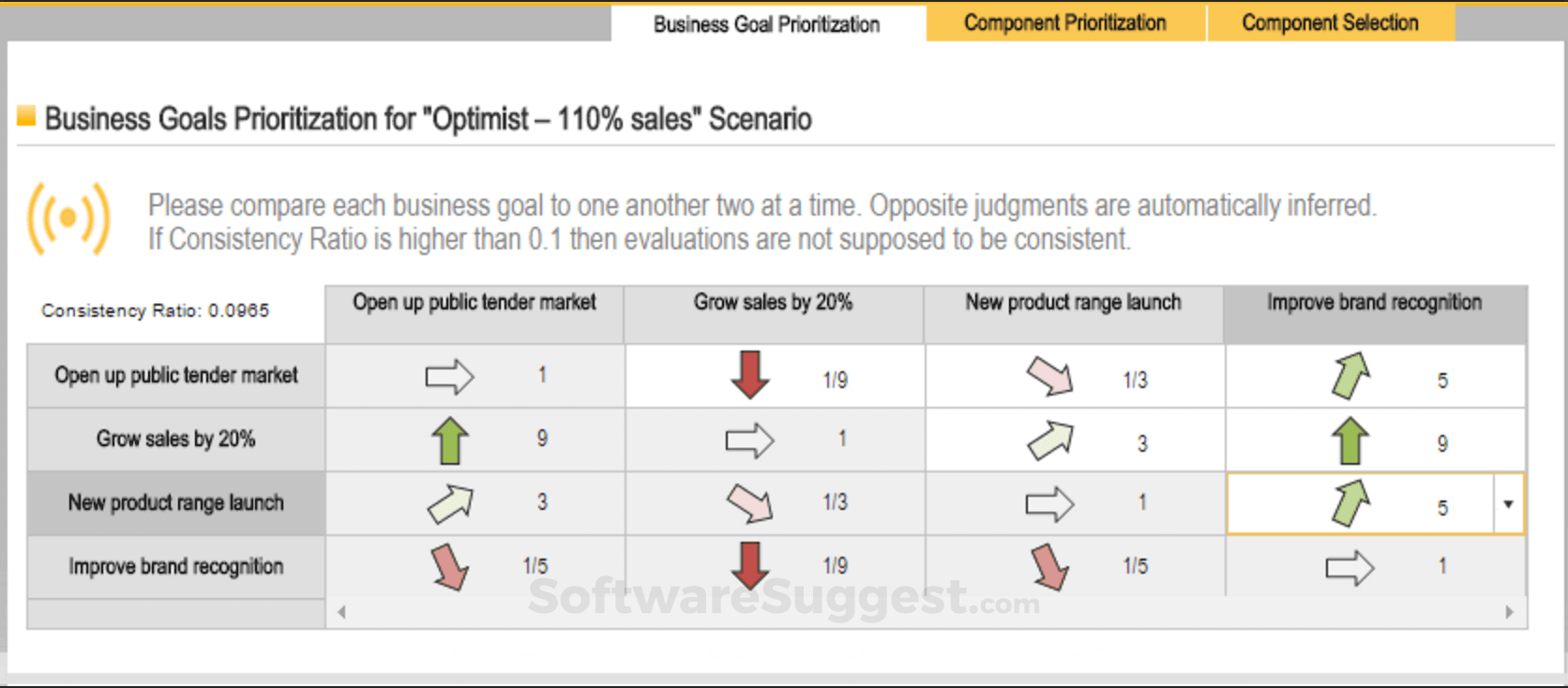The image size is (1568, 688).
Task: Open the Component Selection tab
Action: pyautogui.click(x=1330, y=22)
